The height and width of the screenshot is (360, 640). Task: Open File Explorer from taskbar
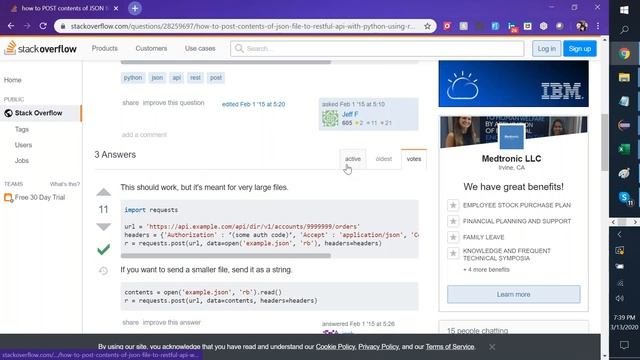tap(624, 78)
